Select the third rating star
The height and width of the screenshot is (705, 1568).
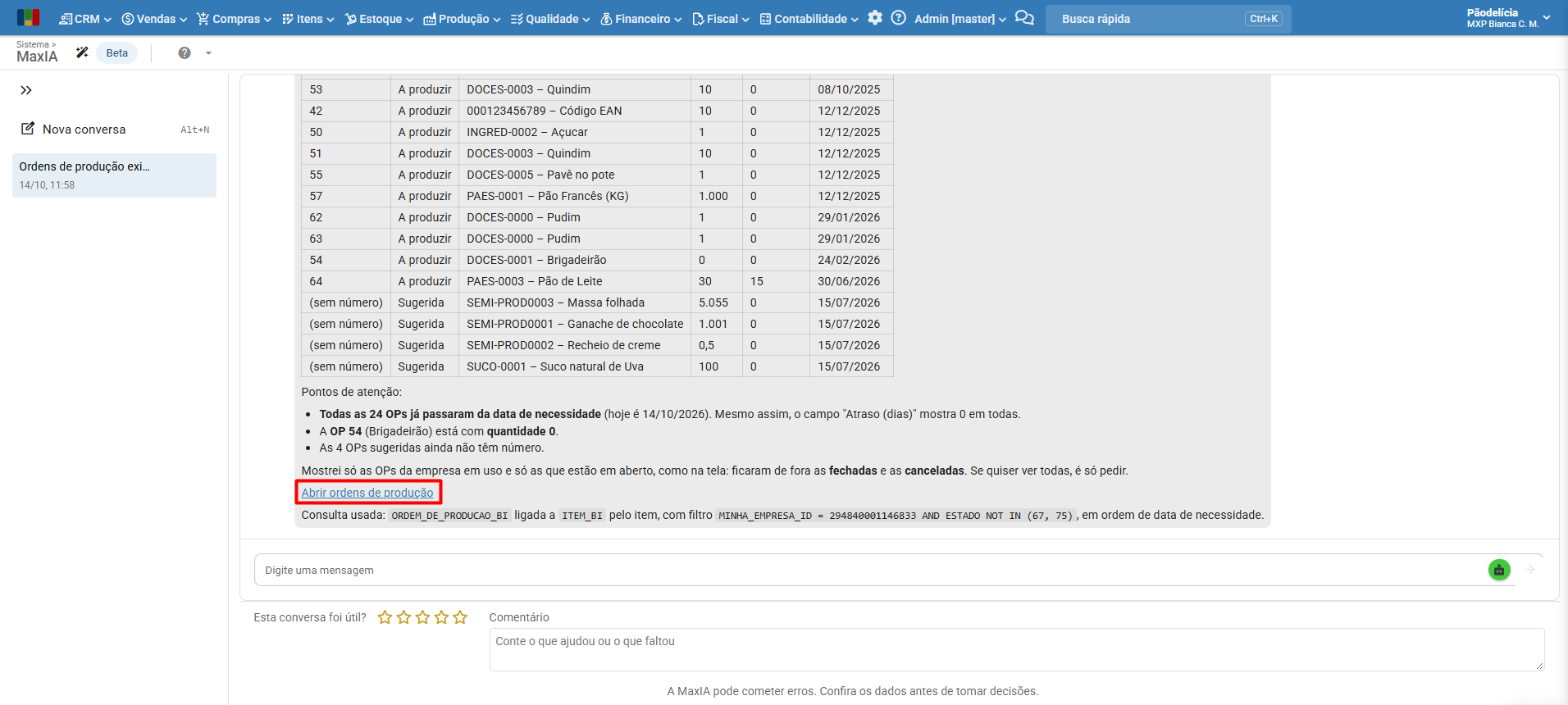click(x=422, y=617)
